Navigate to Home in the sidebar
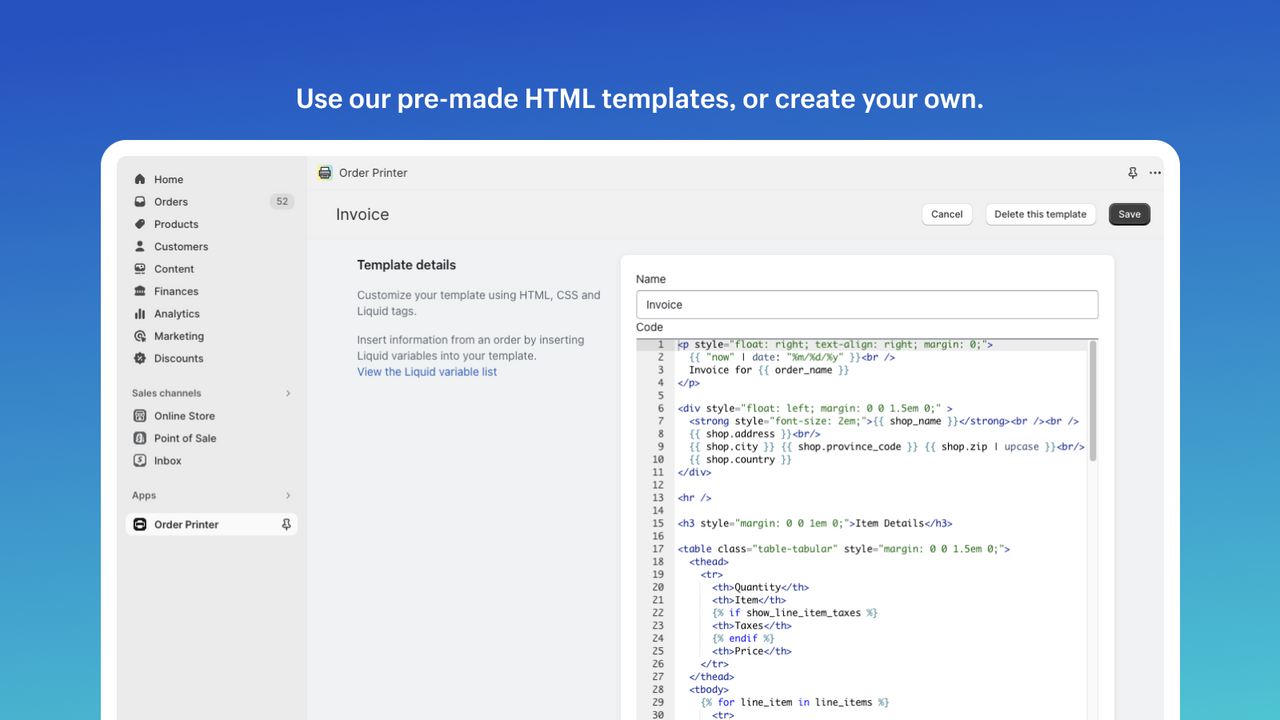The width and height of the screenshot is (1280, 720). (169, 178)
